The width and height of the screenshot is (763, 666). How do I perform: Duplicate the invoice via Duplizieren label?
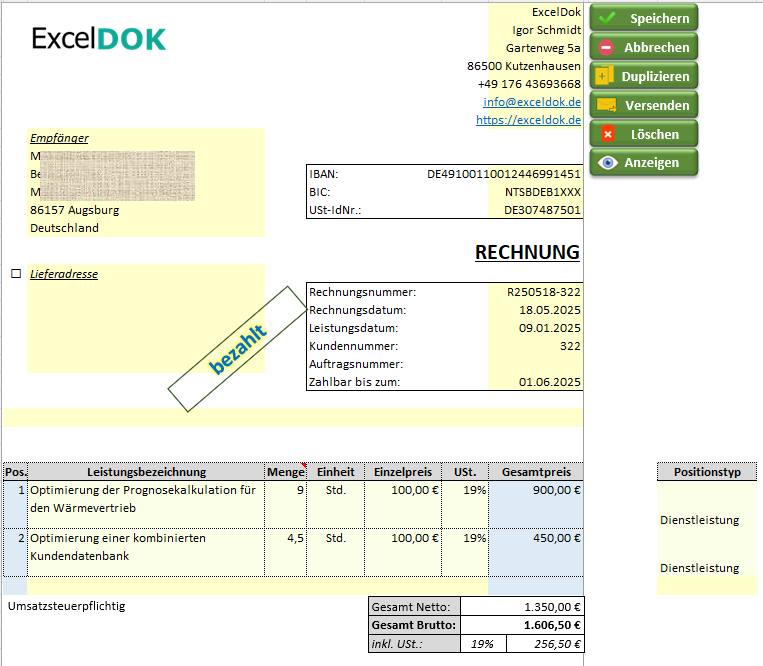click(655, 76)
